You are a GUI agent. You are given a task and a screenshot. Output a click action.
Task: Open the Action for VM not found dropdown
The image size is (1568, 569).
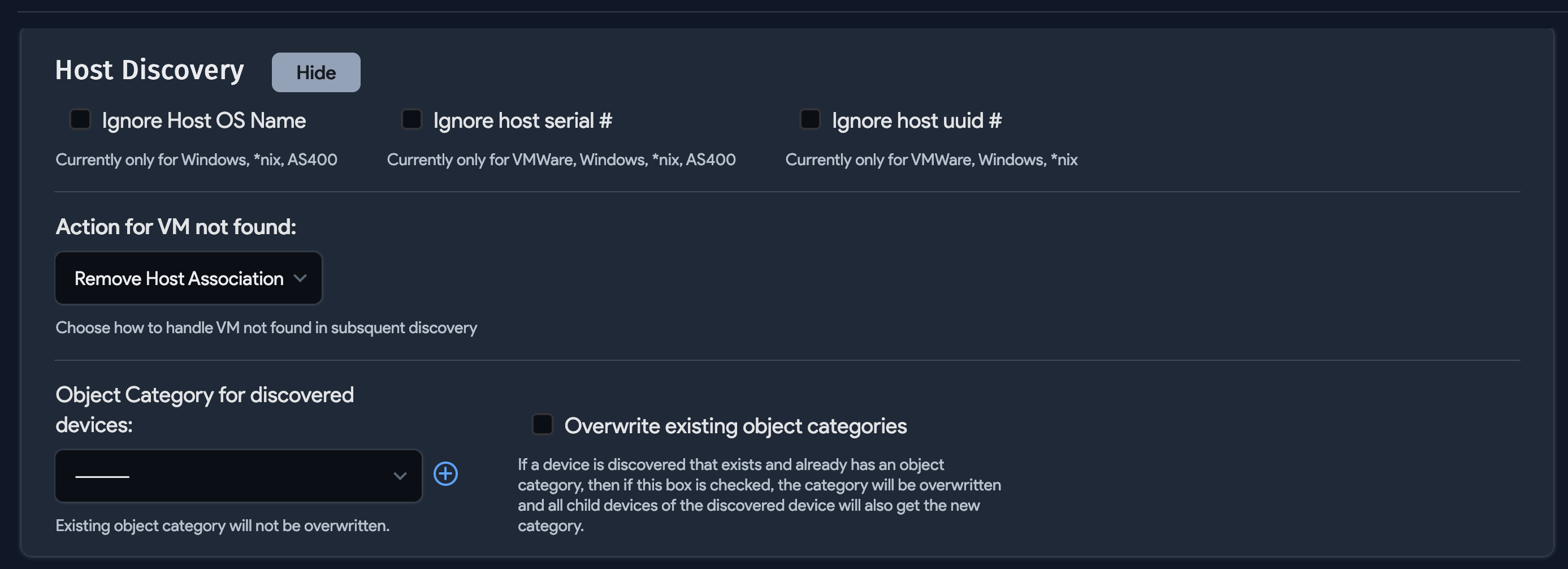(188, 278)
